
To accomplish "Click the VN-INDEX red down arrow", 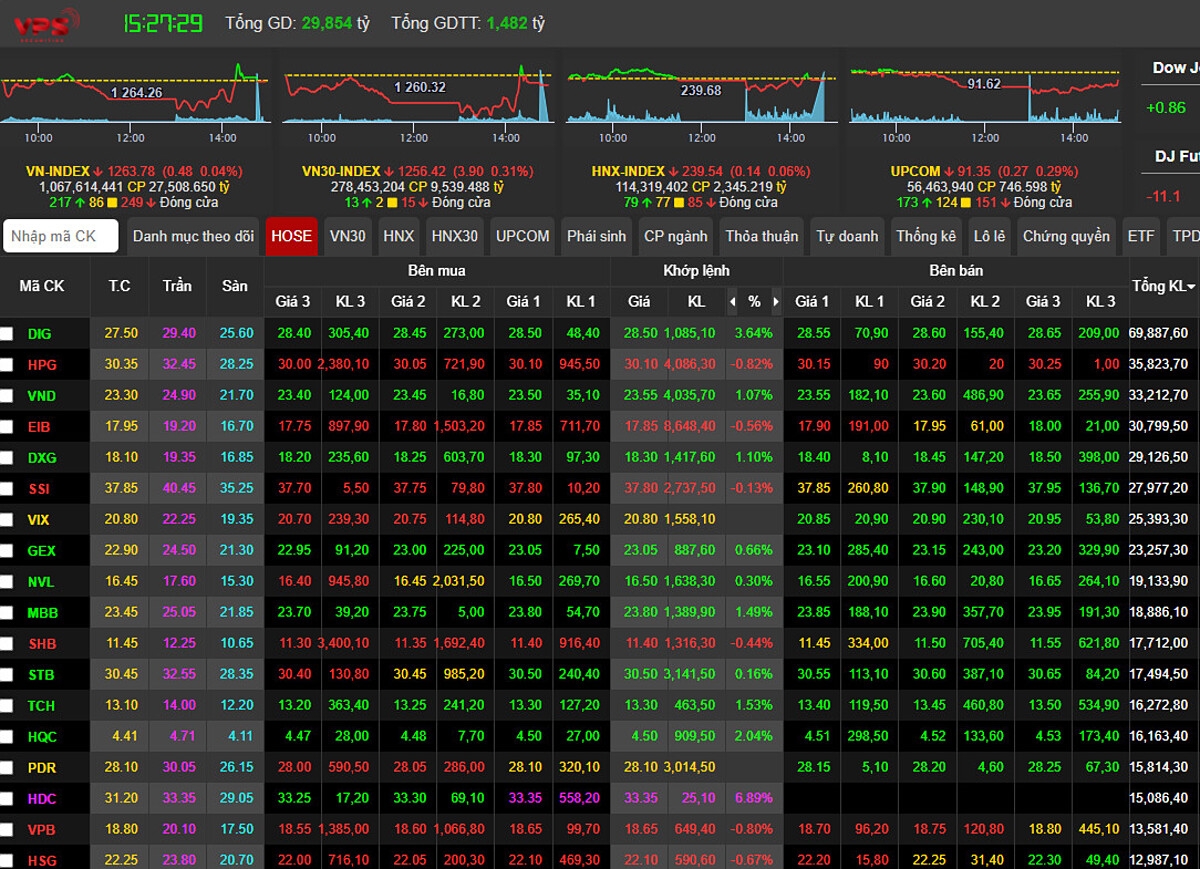I will coord(97,172).
